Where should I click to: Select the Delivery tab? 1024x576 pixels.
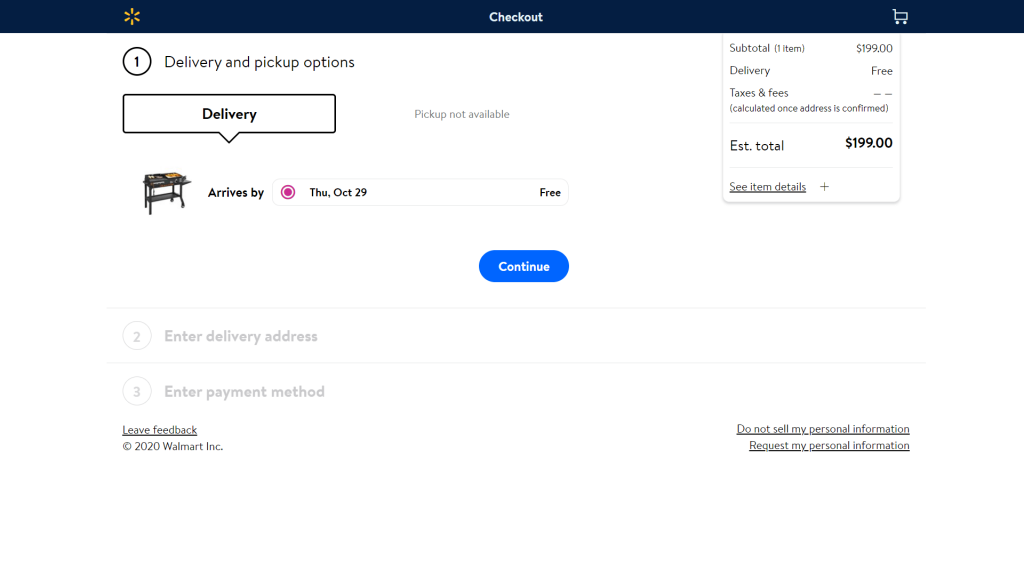pyautogui.click(x=229, y=114)
